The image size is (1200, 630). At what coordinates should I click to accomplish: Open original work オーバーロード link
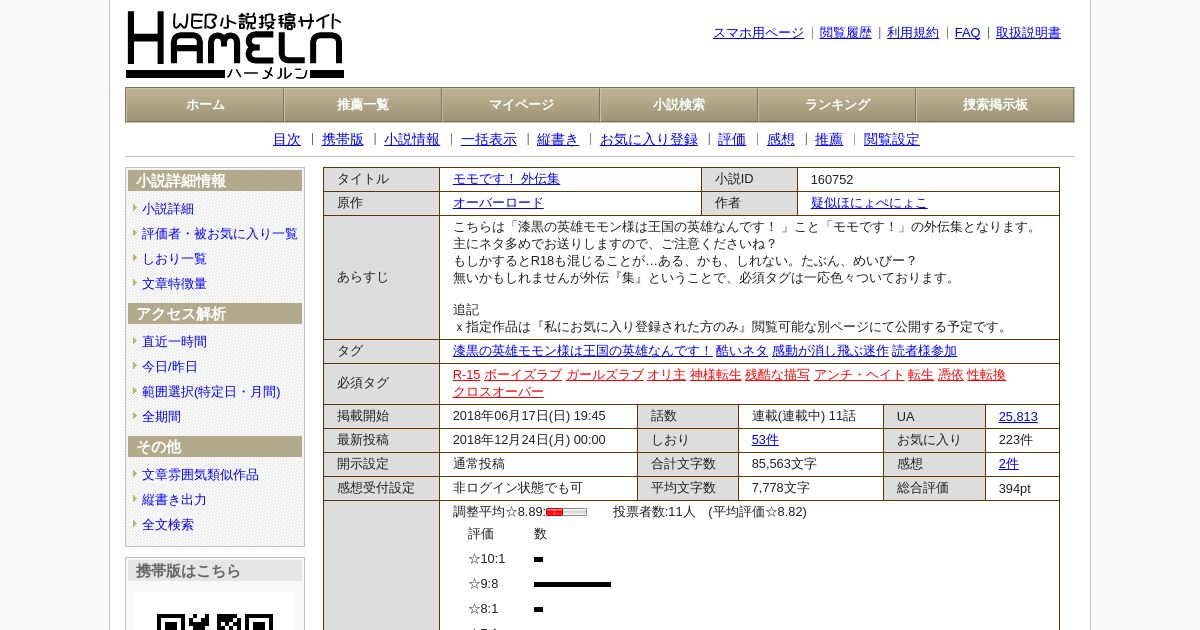point(498,203)
